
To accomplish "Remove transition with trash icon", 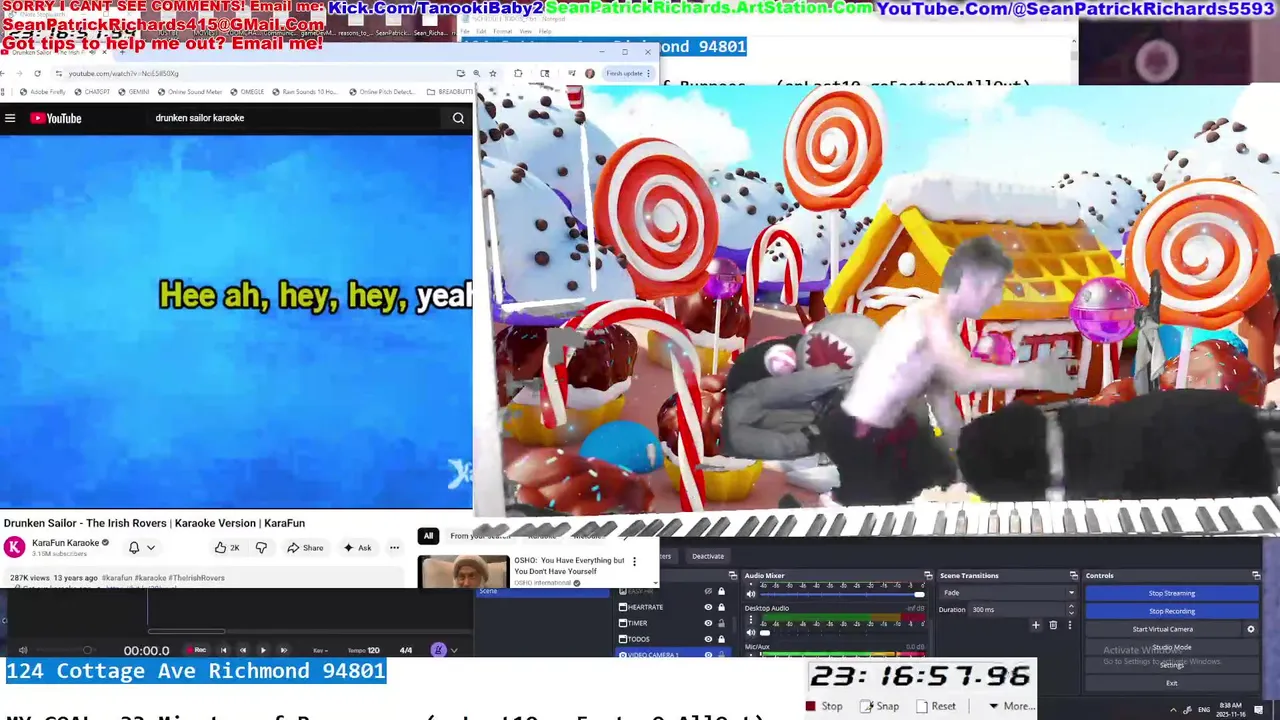I will click(x=1053, y=625).
